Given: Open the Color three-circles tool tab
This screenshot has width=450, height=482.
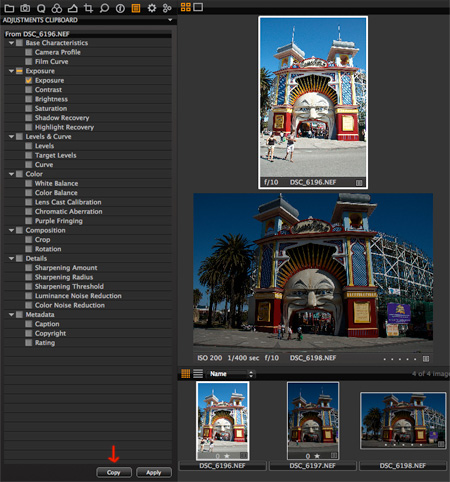Looking at the screenshot, I should point(57,8).
